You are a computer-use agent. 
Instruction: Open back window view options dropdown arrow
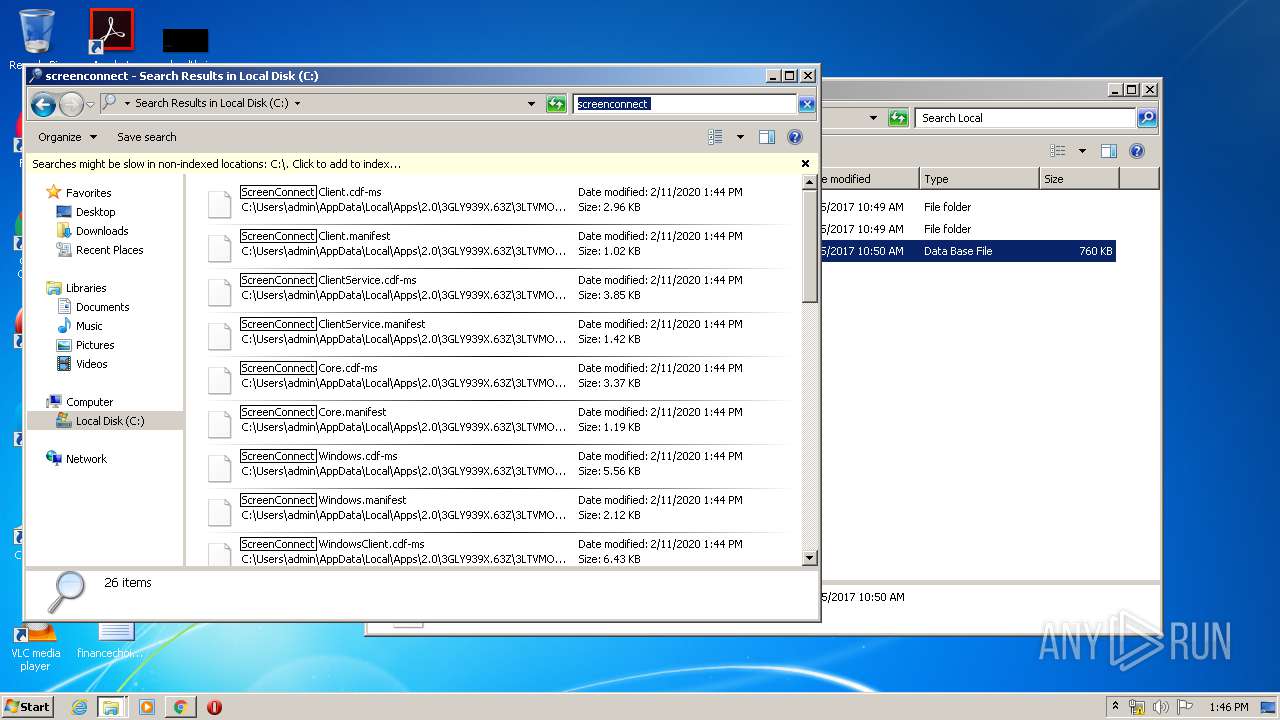pyautogui.click(x=1082, y=151)
